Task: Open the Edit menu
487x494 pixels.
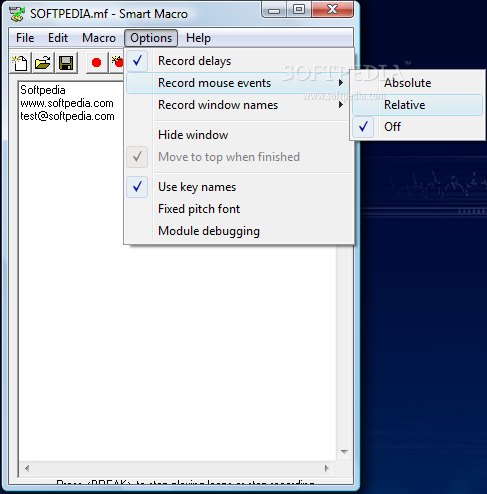Action: click(x=58, y=38)
